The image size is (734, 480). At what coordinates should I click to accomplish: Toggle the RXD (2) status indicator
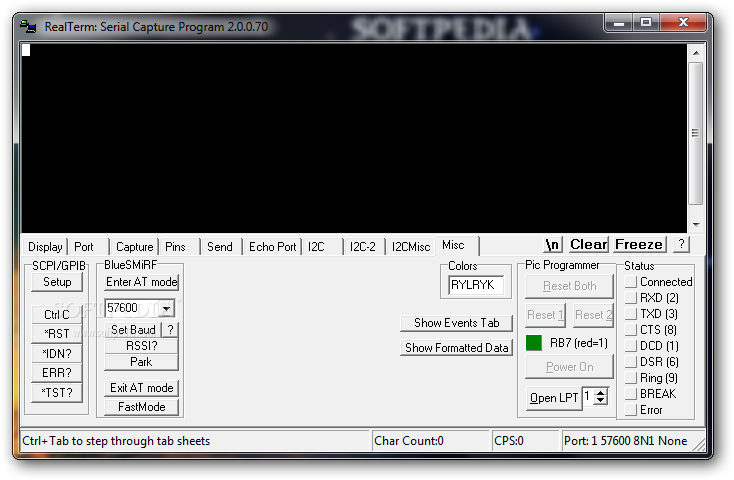pos(631,298)
